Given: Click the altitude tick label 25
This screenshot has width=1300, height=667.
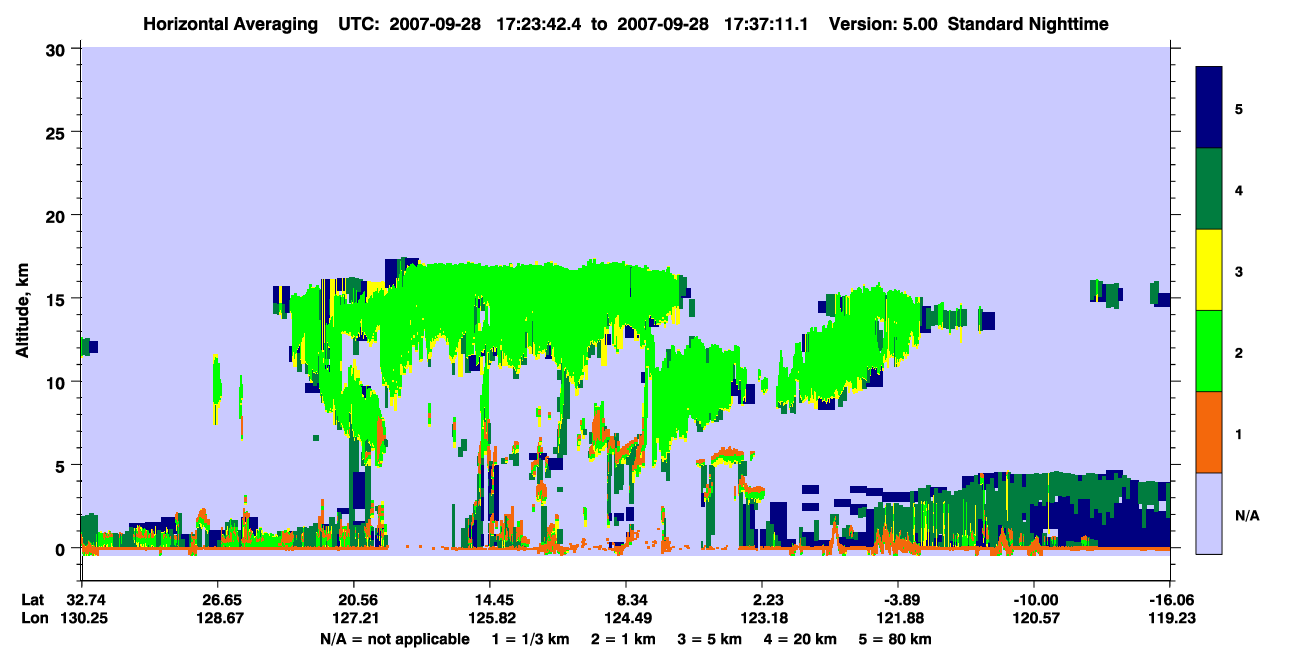Looking at the screenshot, I should (56, 132).
